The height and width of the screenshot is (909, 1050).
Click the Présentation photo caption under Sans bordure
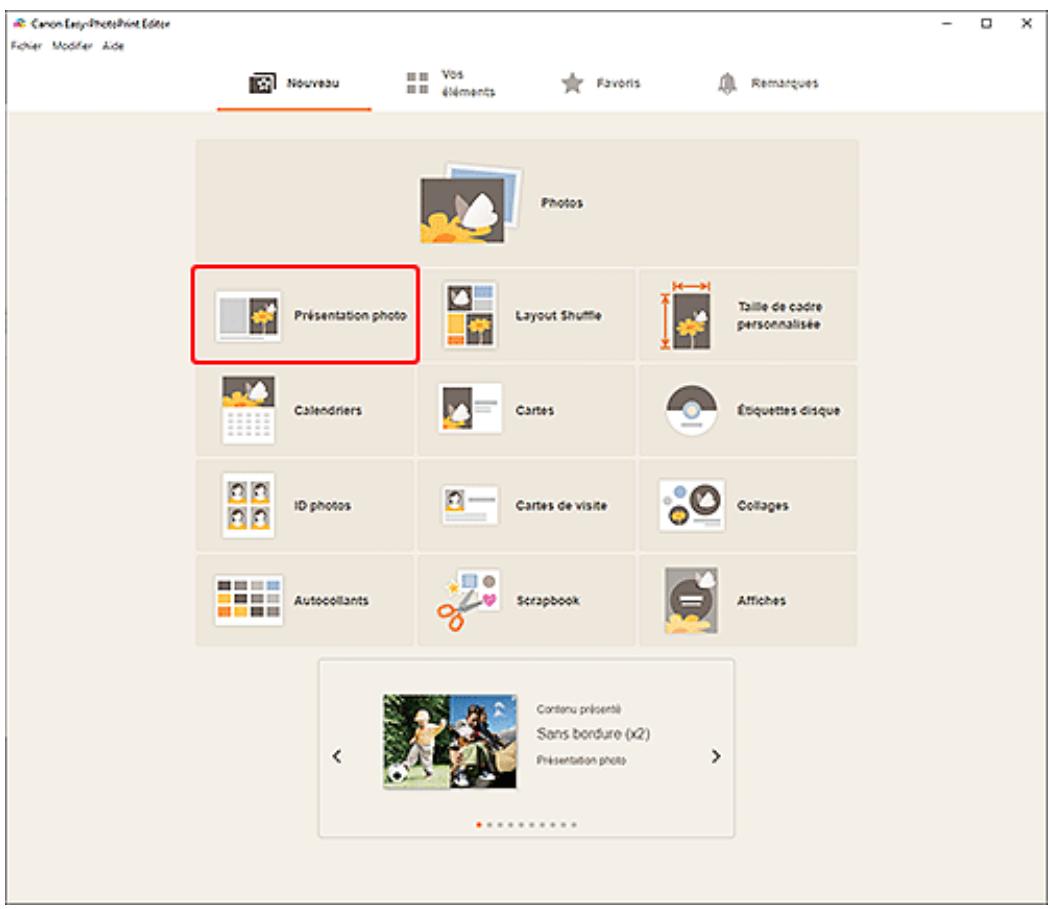[x=581, y=760]
